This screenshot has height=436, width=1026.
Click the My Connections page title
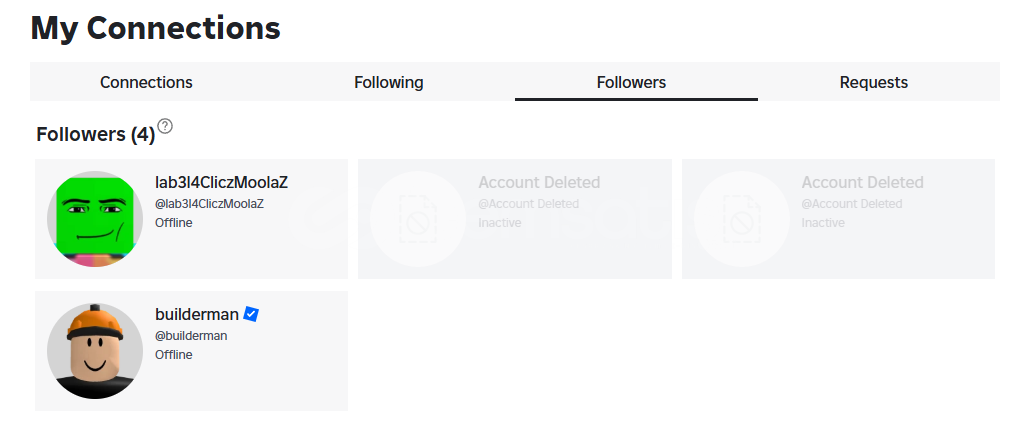156,28
